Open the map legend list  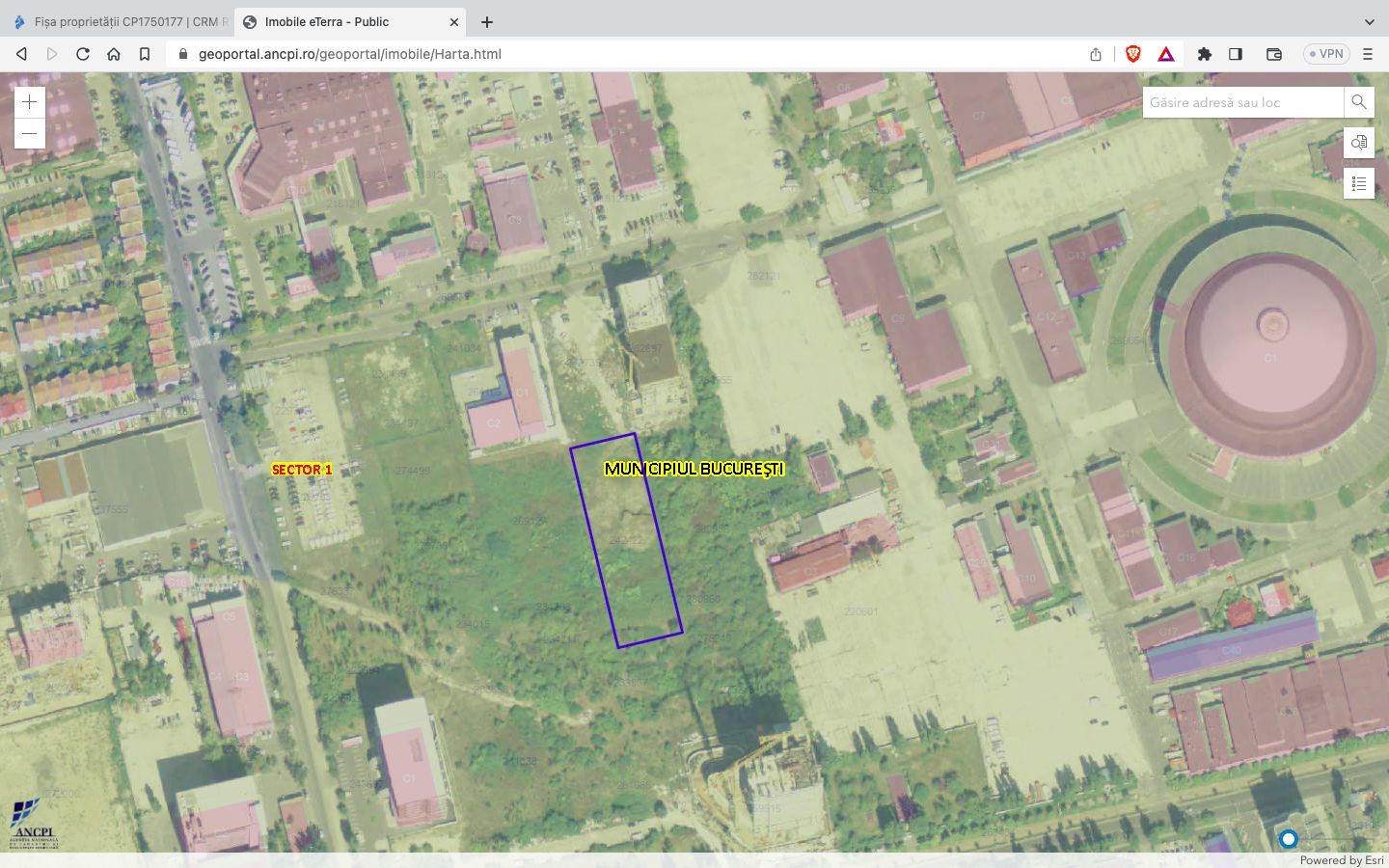(x=1358, y=183)
